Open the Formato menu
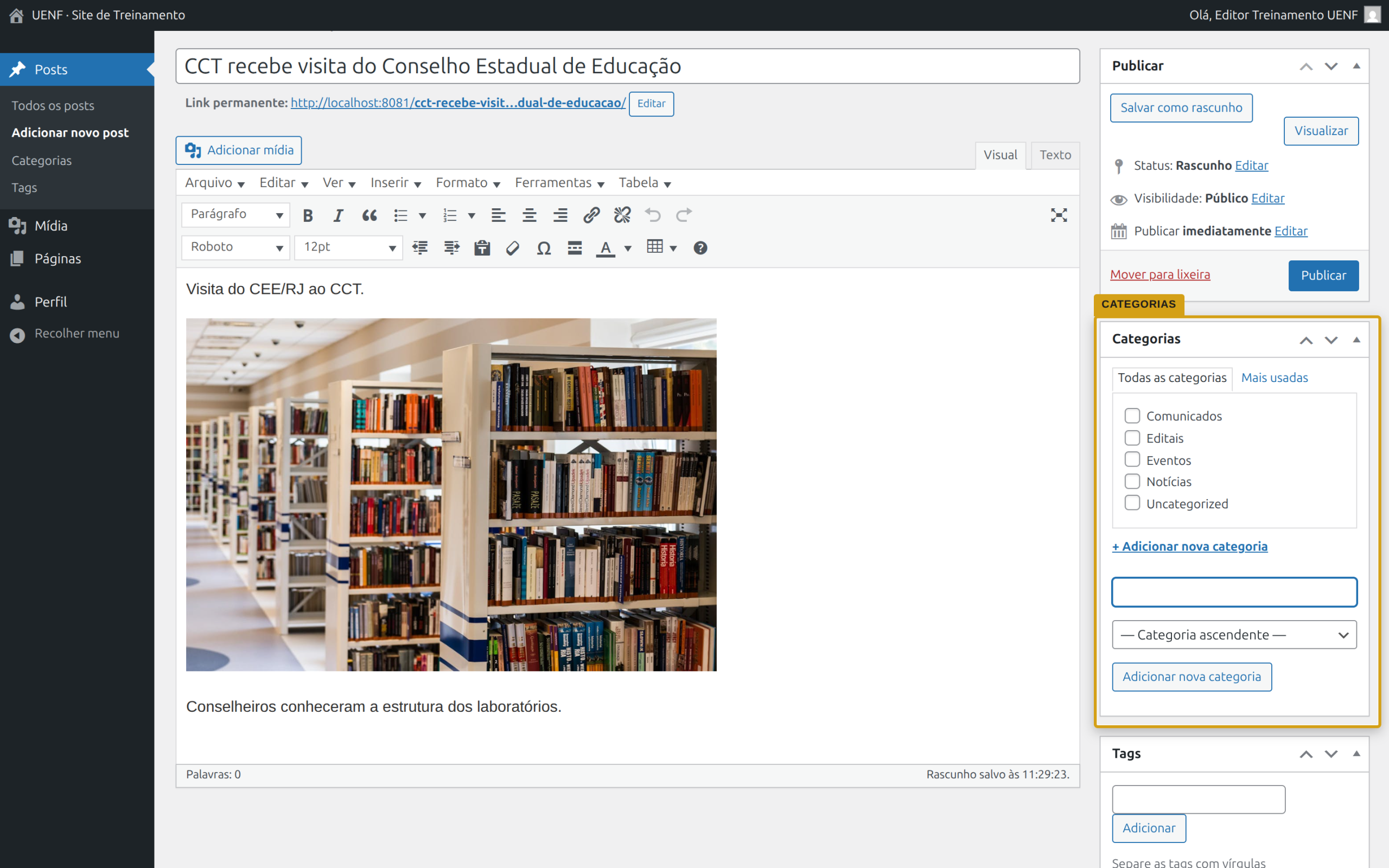 click(x=468, y=183)
